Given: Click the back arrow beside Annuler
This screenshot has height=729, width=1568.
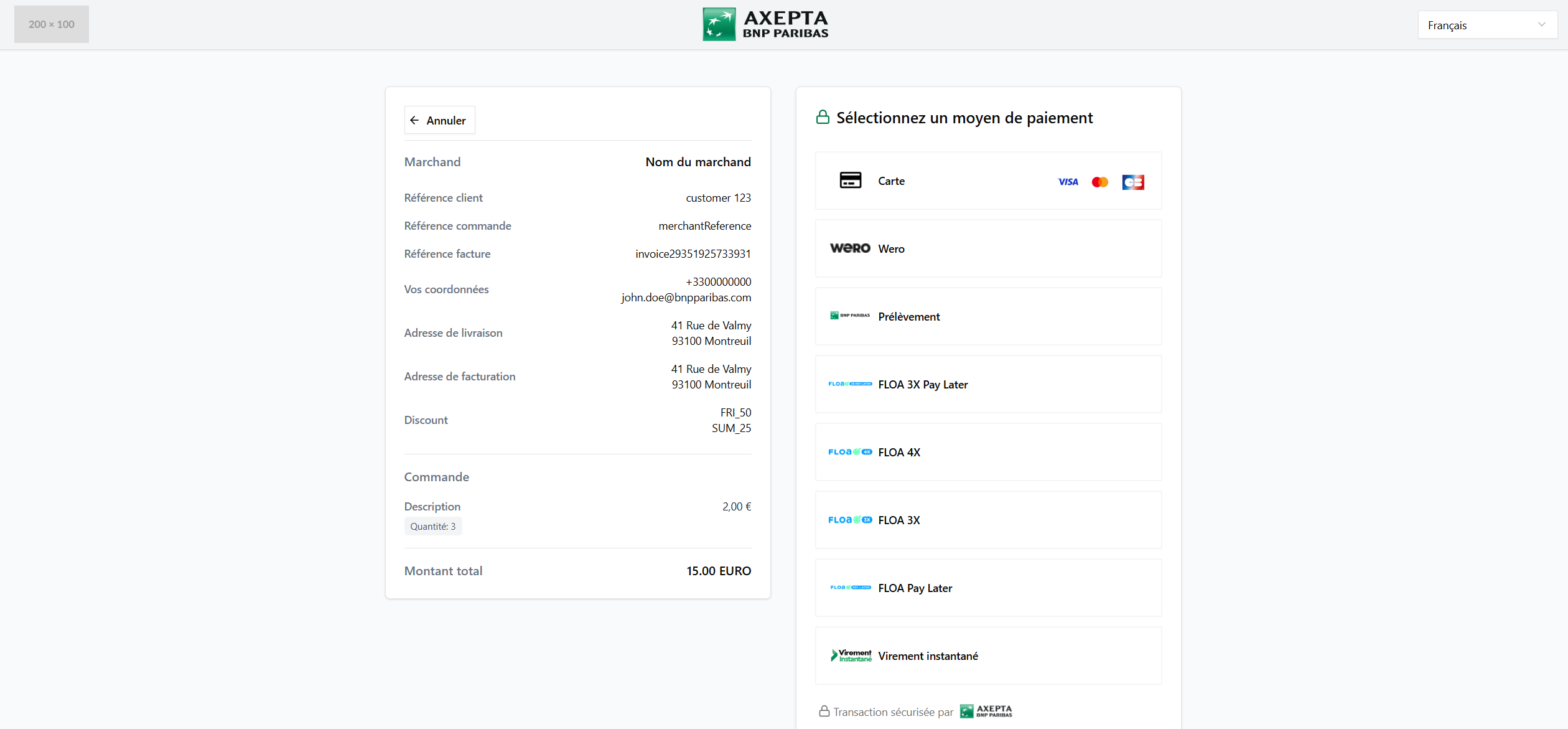Looking at the screenshot, I should pos(414,120).
